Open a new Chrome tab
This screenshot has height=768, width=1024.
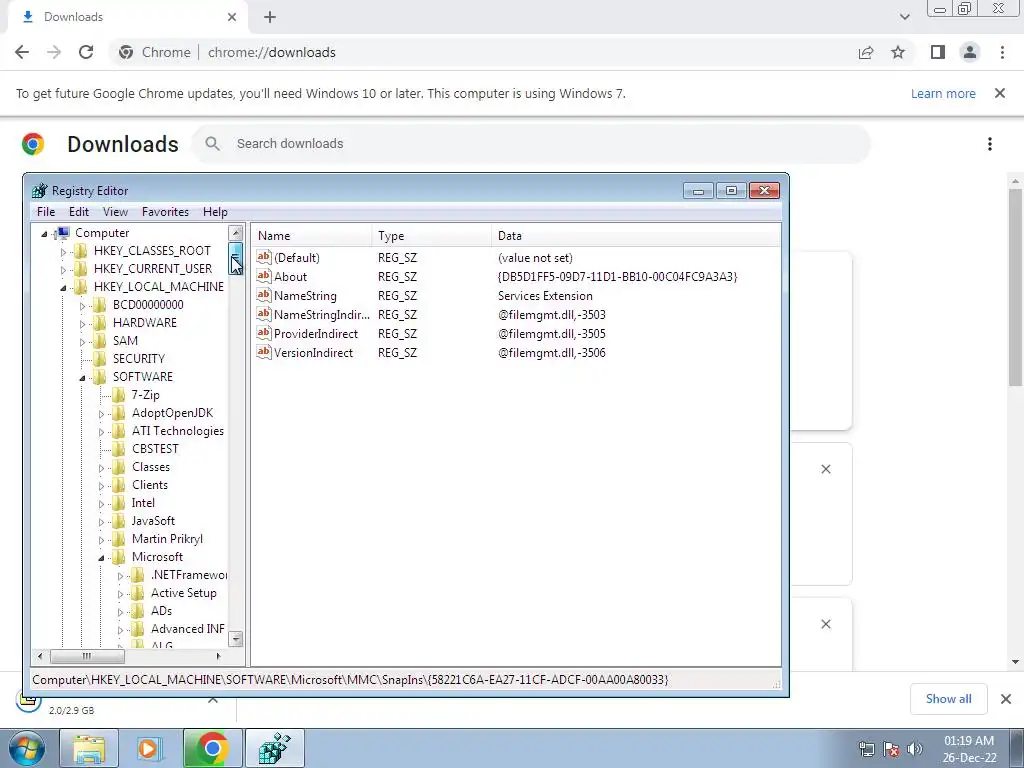point(270,17)
